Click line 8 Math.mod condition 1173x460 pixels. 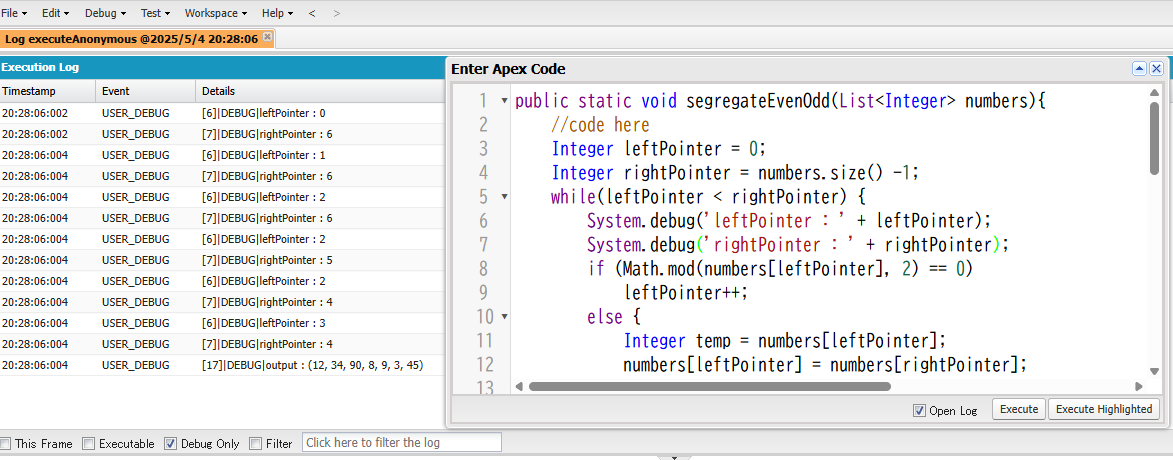point(780,269)
